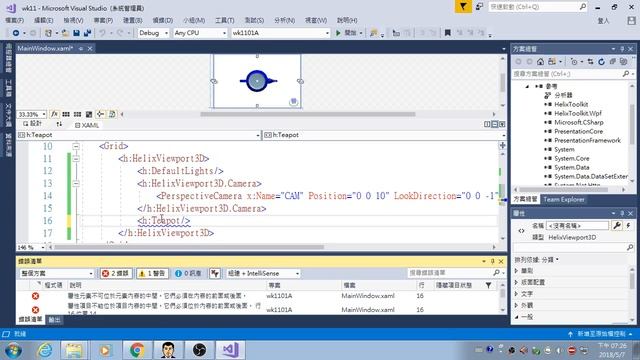Open the 33.33% designer zoom dropdown
The height and width of the screenshot is (360, 640).
(x=32, y=114)
